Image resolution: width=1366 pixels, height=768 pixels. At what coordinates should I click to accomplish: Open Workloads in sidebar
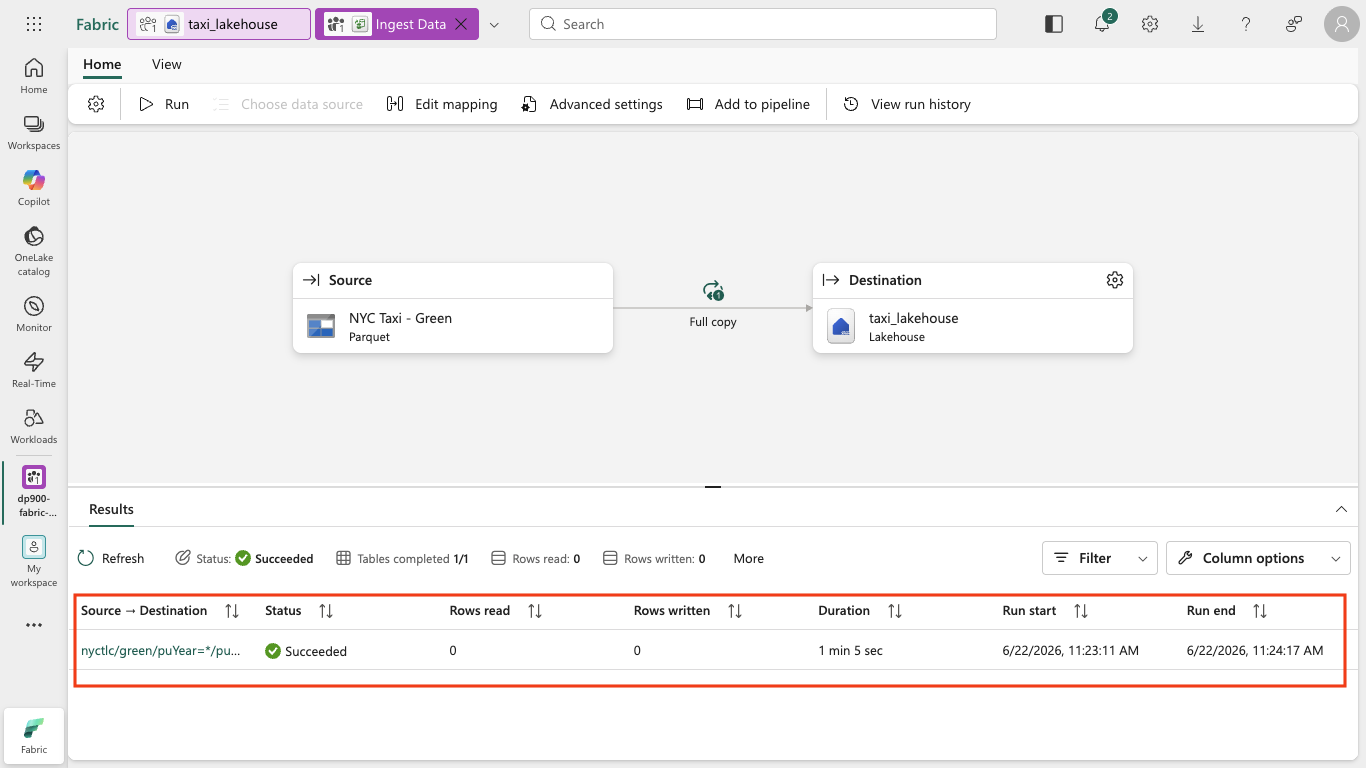point(34,426)
